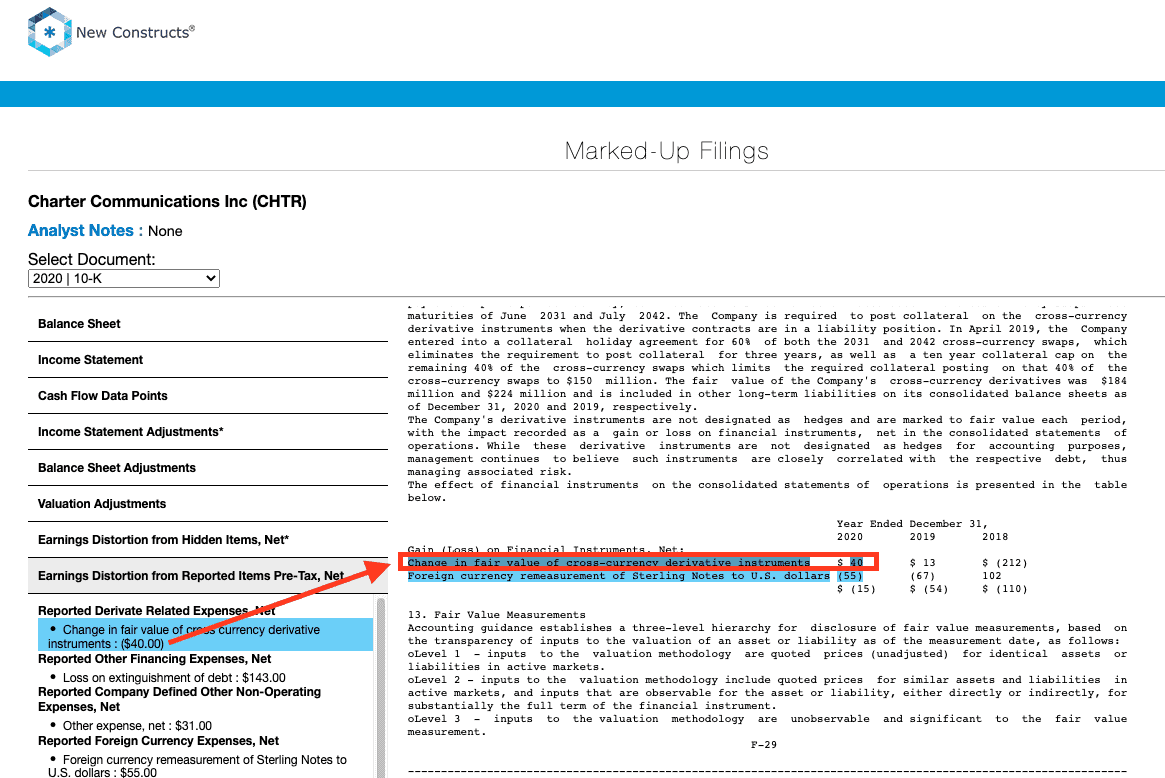Click the $ (110) total in 2018 column

tap(1005, 589)
